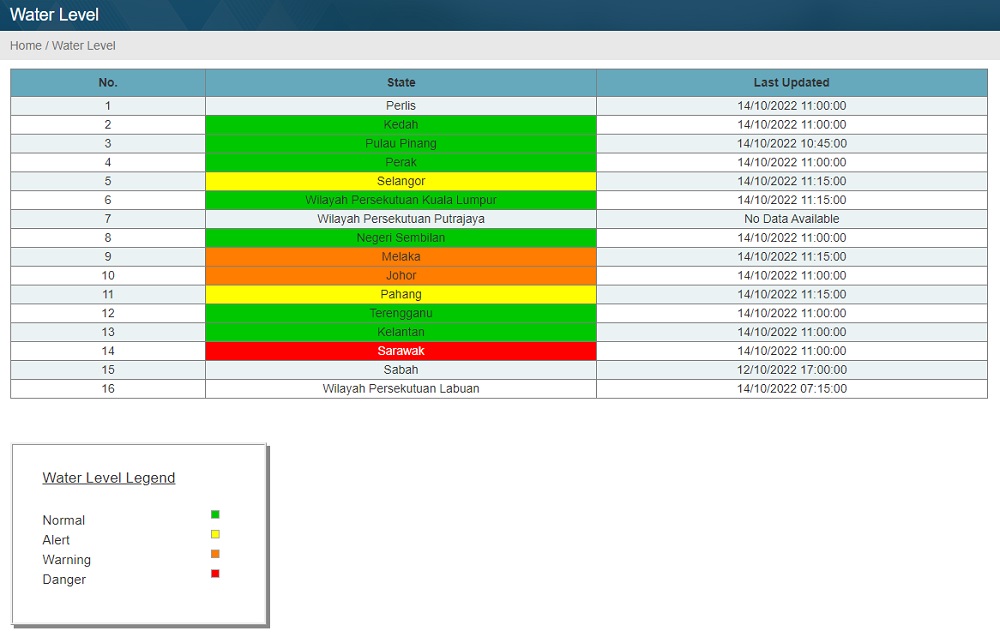Open Wilayah Persekutuan Labuan
Screen dimensions: 1000x637
point(401,389)
